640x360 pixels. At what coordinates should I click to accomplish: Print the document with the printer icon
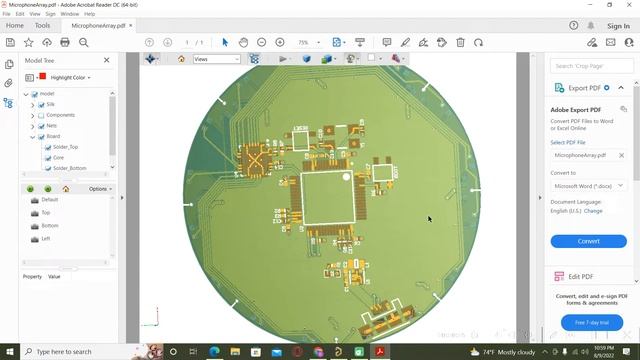pos(65,42)
